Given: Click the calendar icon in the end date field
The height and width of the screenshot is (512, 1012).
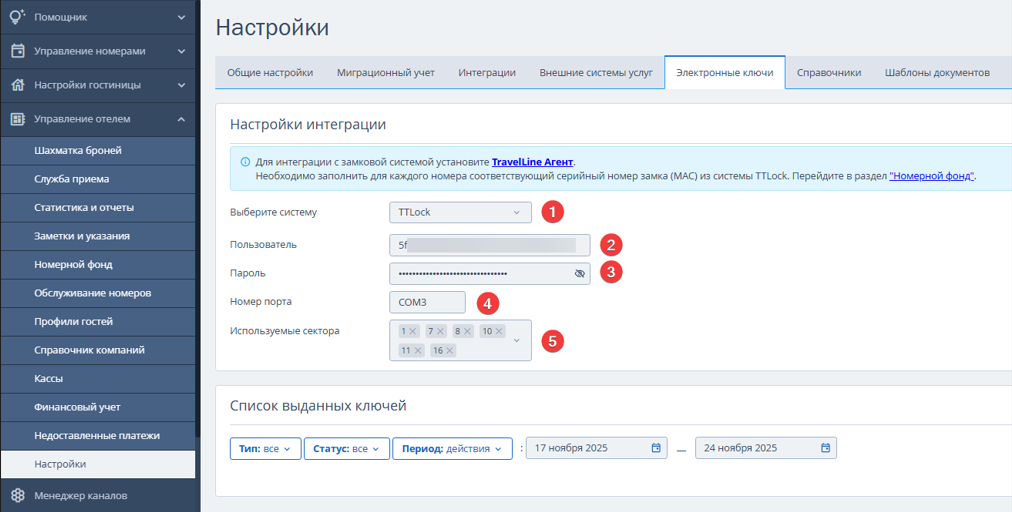Looking at the screenshot, I should (825, 448).
